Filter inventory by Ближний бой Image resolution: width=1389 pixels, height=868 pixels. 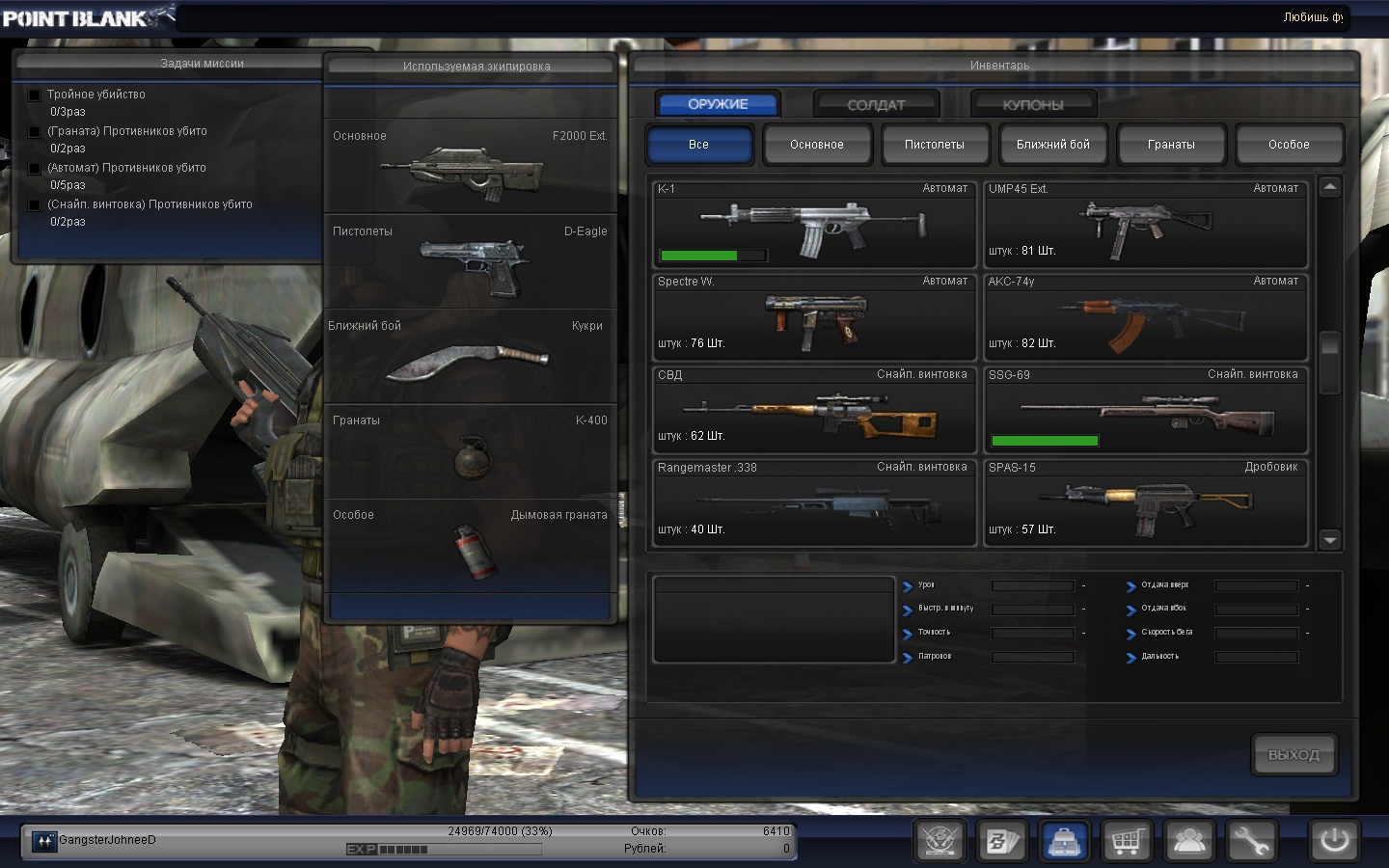coord(1053,145)
